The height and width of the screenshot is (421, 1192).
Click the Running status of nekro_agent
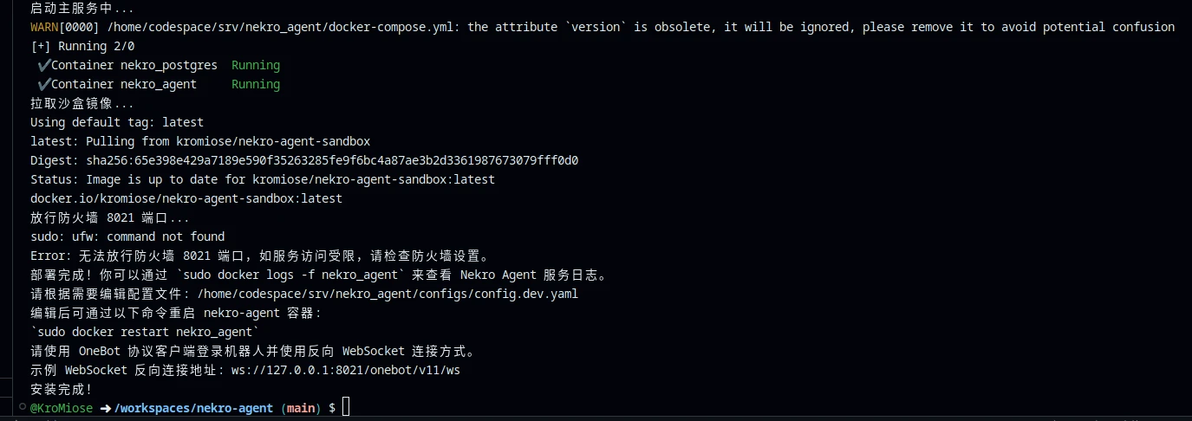point(255,85)
